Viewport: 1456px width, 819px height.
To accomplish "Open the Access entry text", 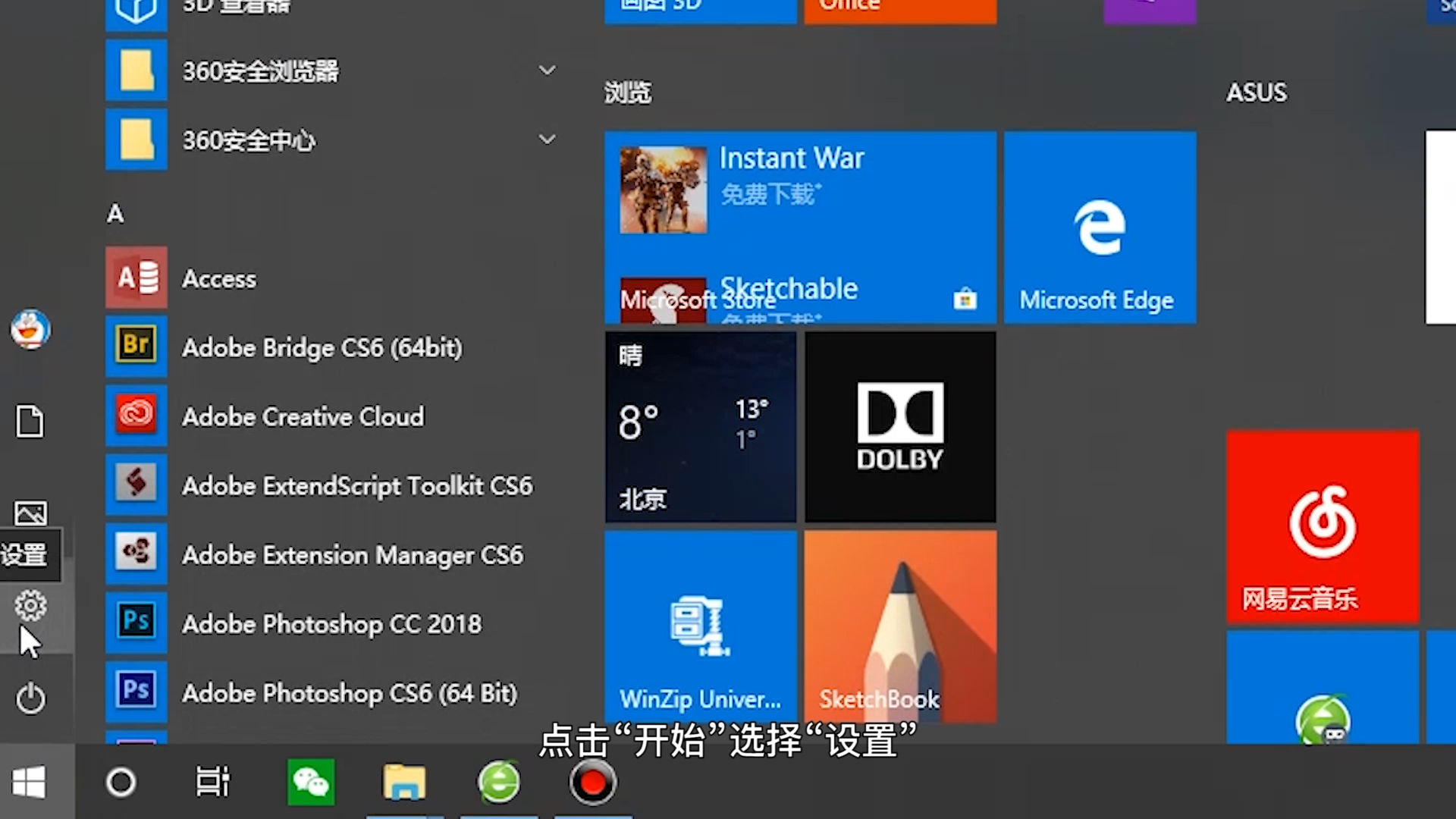I will 219,279.
